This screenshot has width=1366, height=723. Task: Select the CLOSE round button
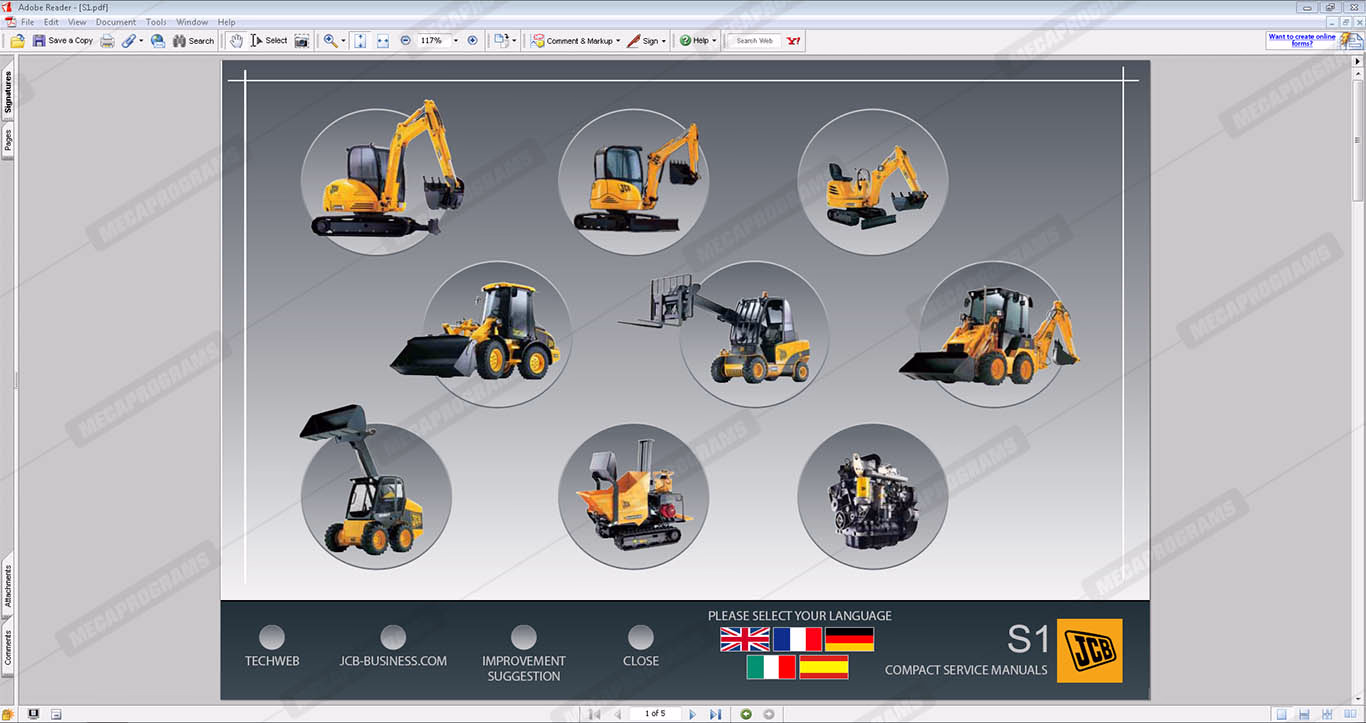click(x=641, y=637)
